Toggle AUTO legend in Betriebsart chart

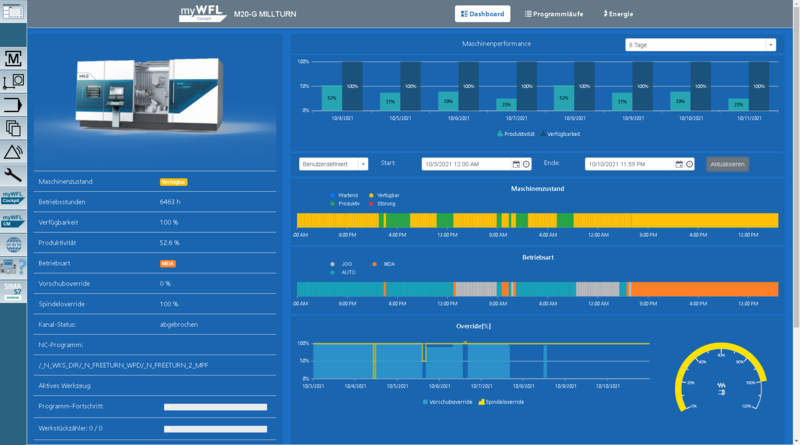tap(343, 273)
